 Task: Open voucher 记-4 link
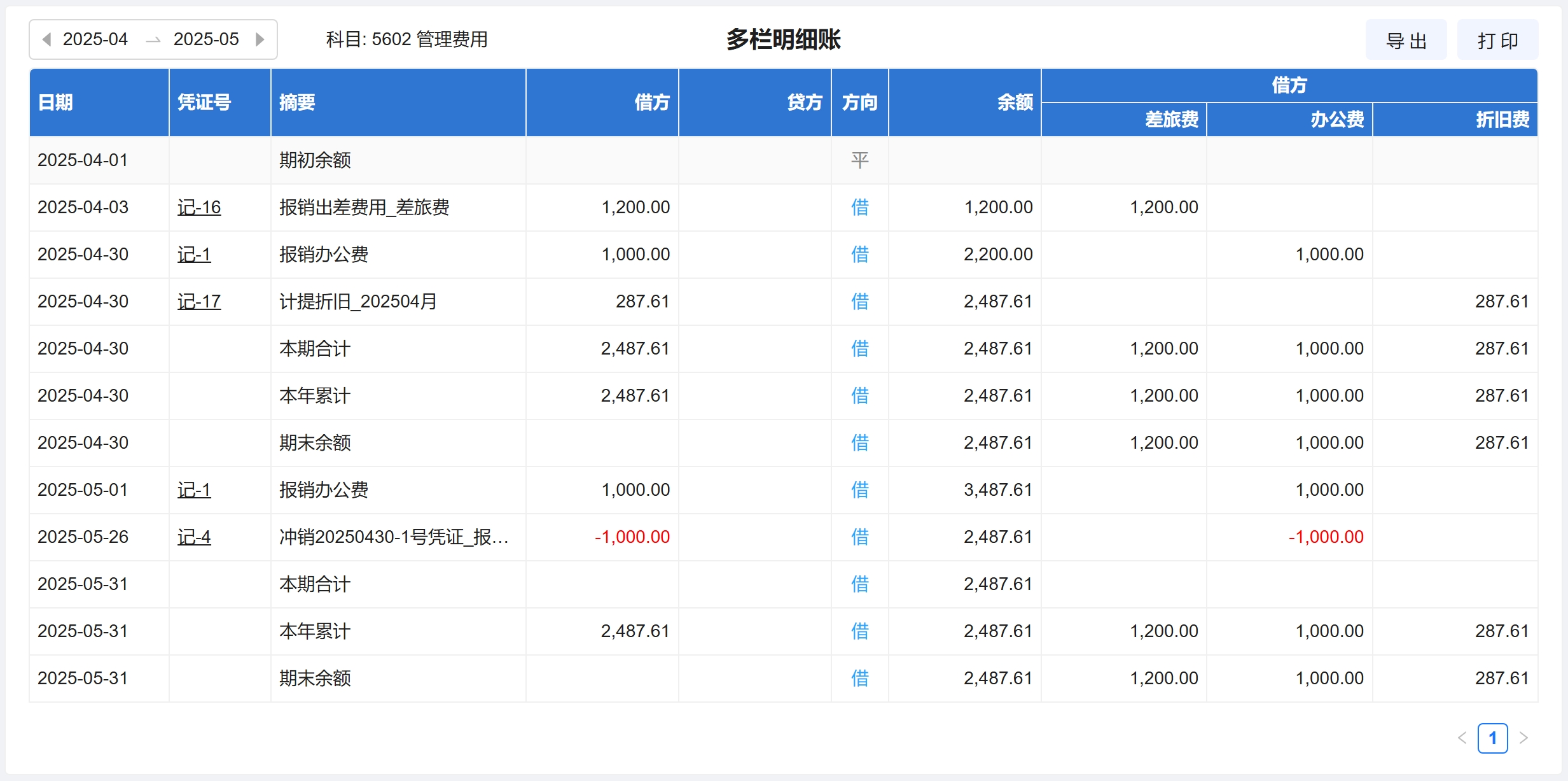pos(194,537)
